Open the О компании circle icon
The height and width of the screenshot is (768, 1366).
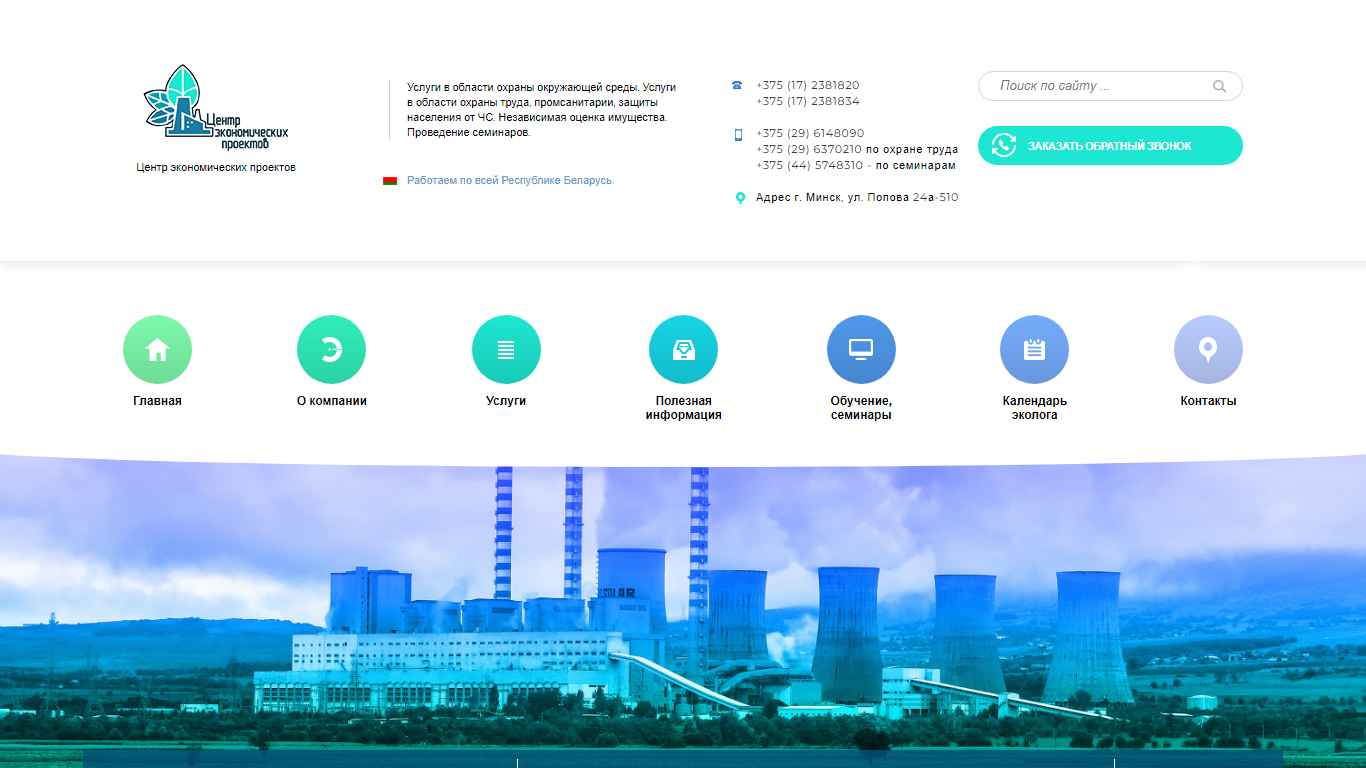pos(331,349)
